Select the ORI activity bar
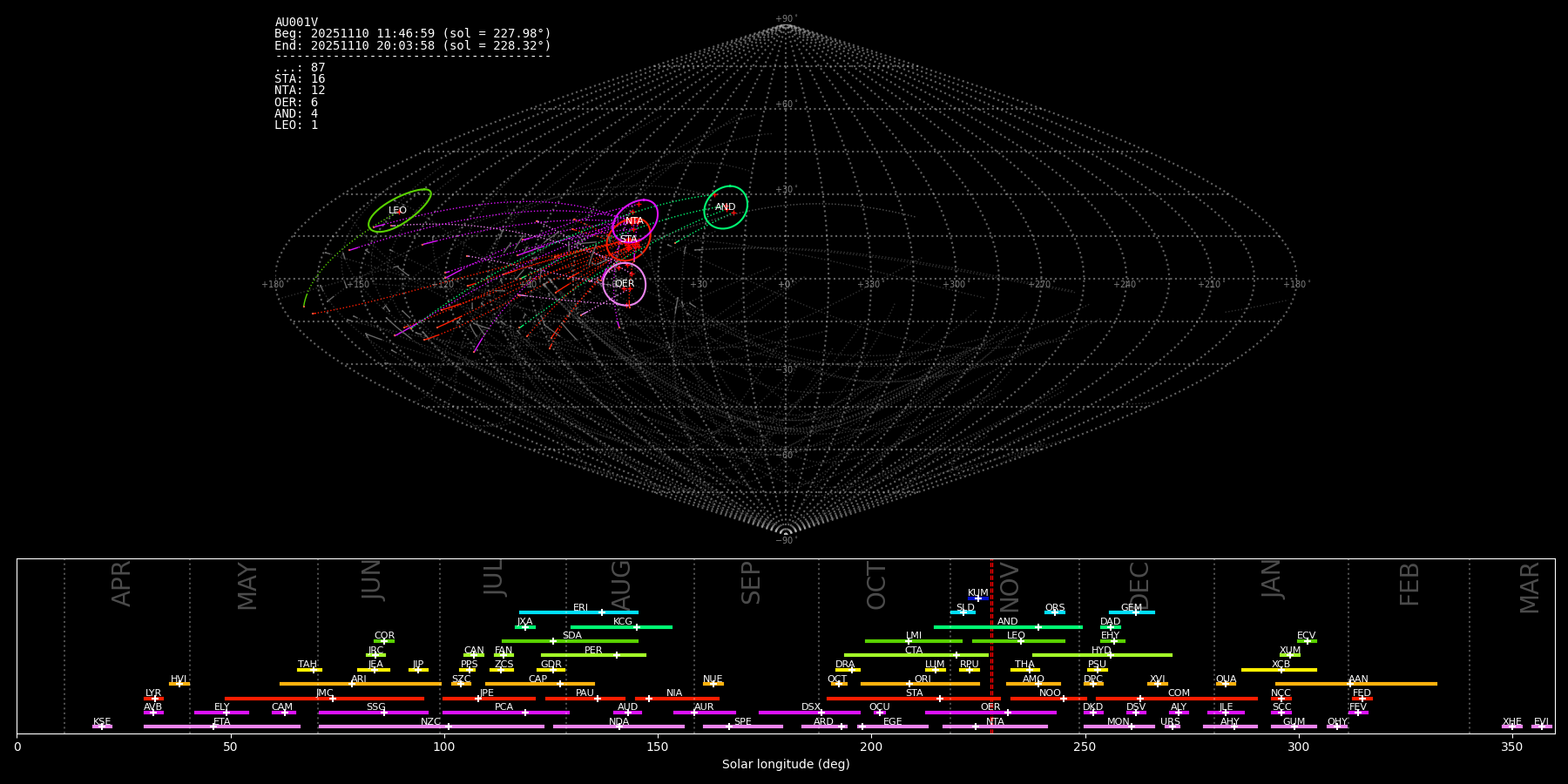This screenshot has height=784, width=1568. tap(919, 684)
